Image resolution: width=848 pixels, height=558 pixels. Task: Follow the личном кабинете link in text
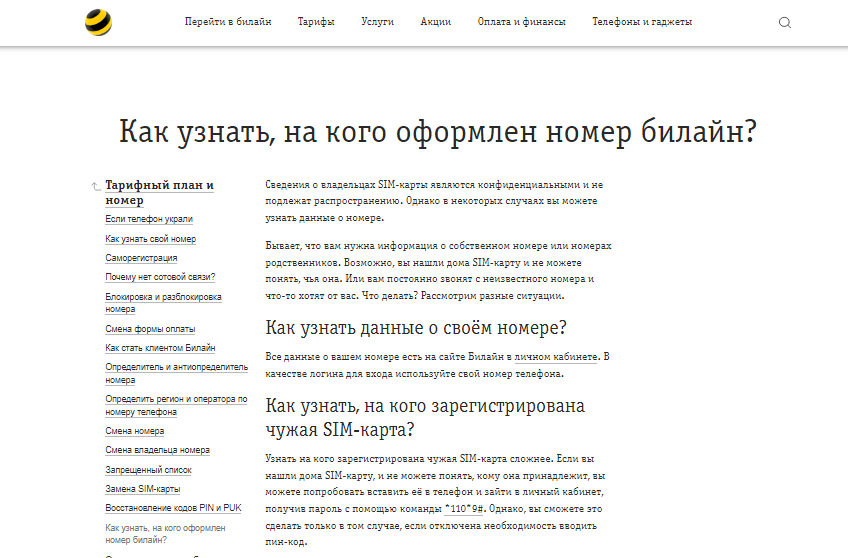pos(556,357)
